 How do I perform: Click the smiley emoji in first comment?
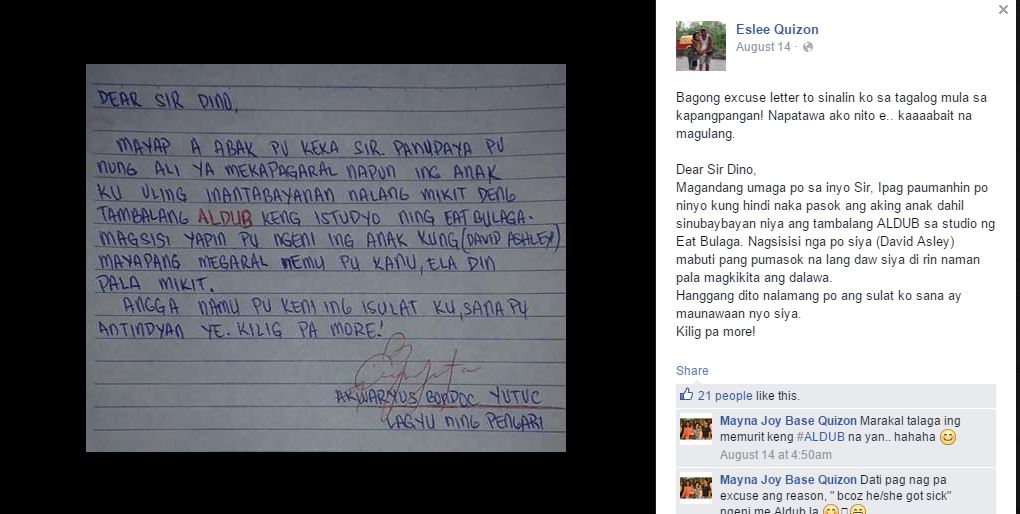click(948, 437)
